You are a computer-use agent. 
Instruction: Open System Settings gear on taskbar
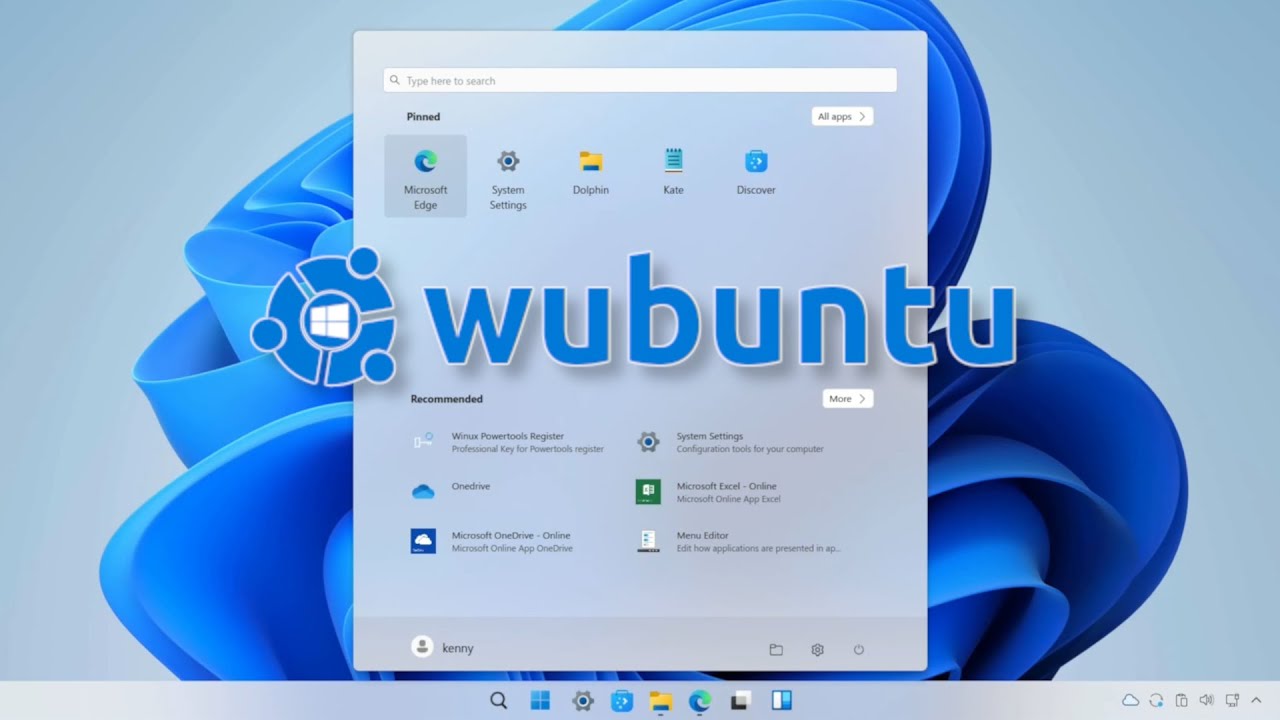pyautogui.click(x=582, y=701)
